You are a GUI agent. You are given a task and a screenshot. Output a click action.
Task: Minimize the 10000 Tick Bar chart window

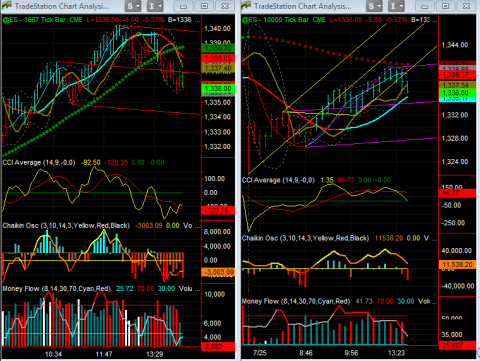pos(424,6)
